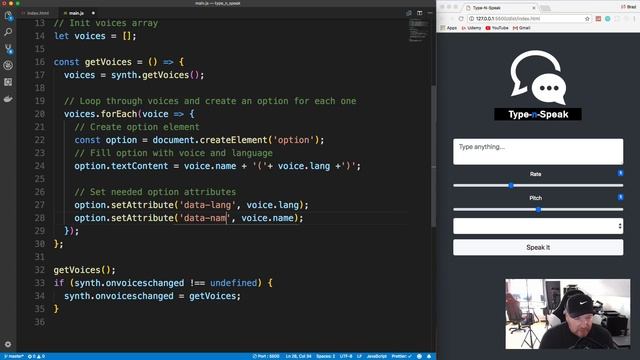
Task: Click the Pitch value badge
Action: pos(620,197)
